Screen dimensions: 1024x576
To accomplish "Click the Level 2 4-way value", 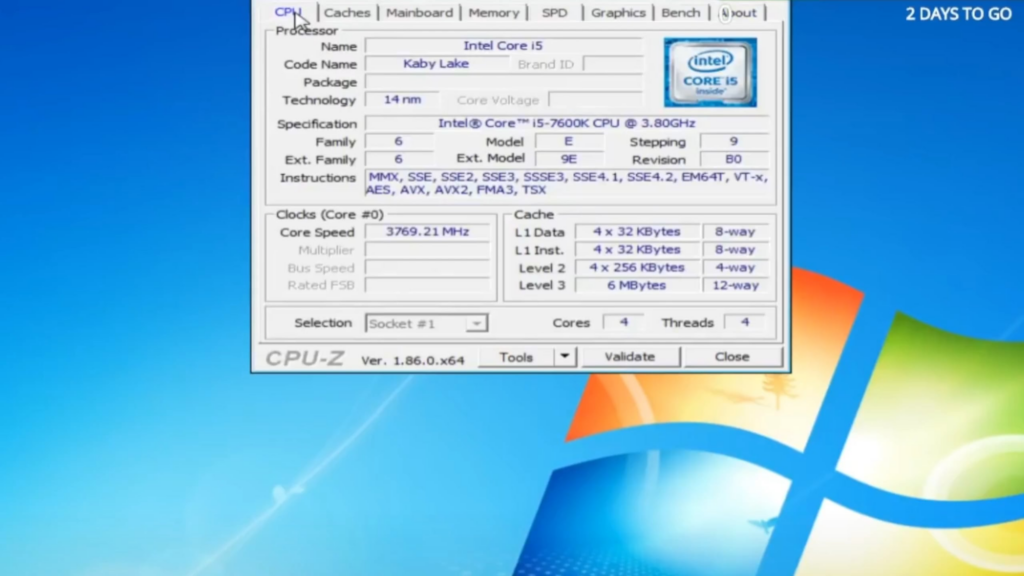I will point(735,267).
